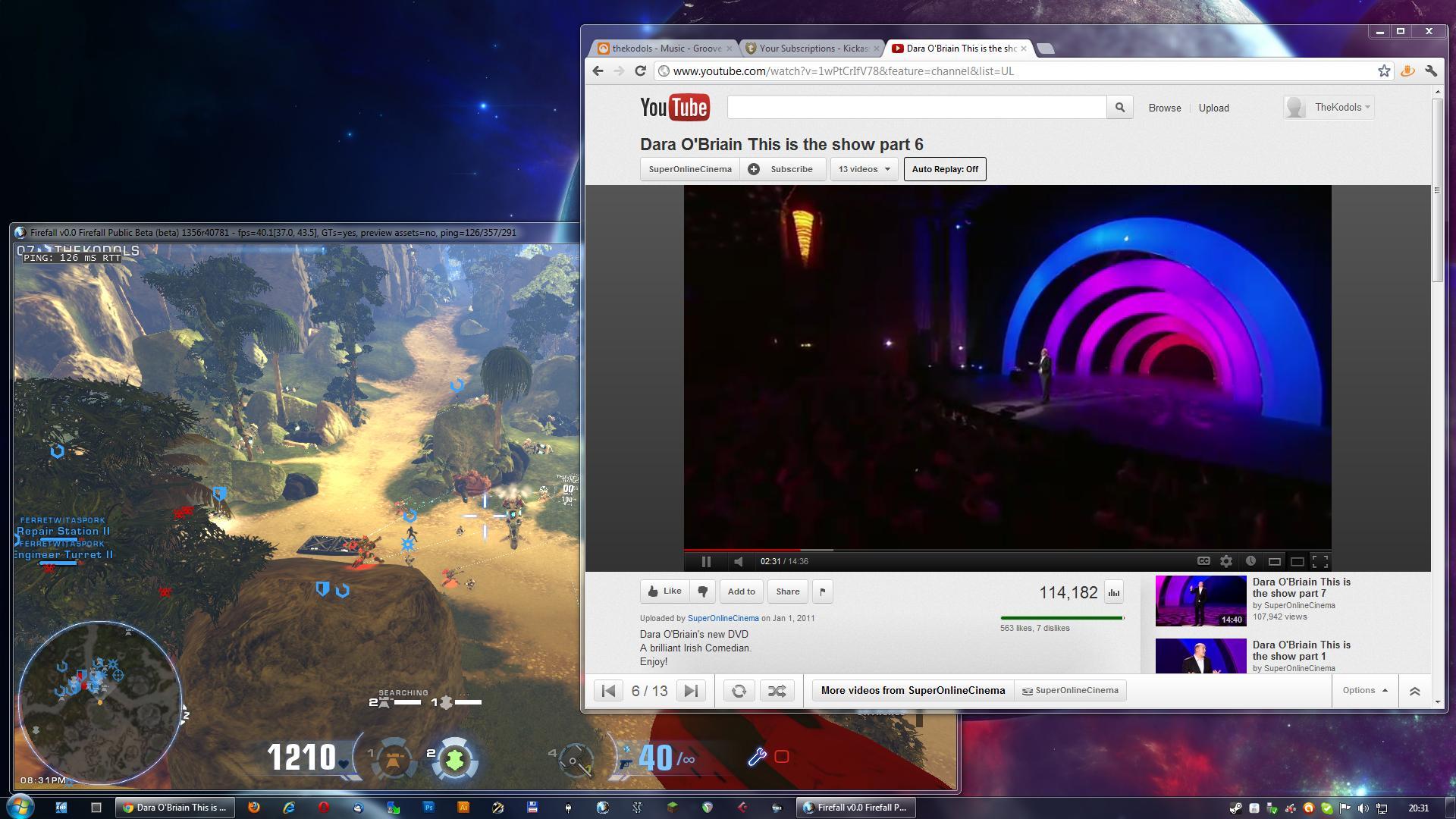Open the SuperOnlineCinema uploader link

[723, 618]
